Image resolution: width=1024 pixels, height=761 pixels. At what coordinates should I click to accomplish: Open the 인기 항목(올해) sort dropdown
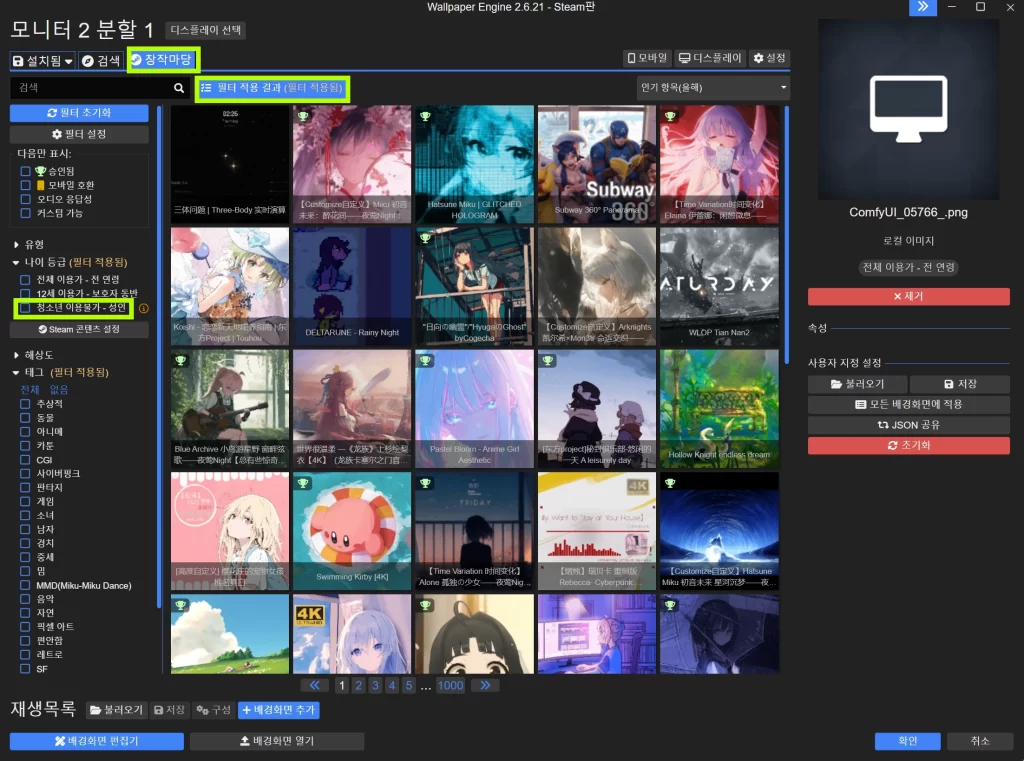click(x=713, y=88)
